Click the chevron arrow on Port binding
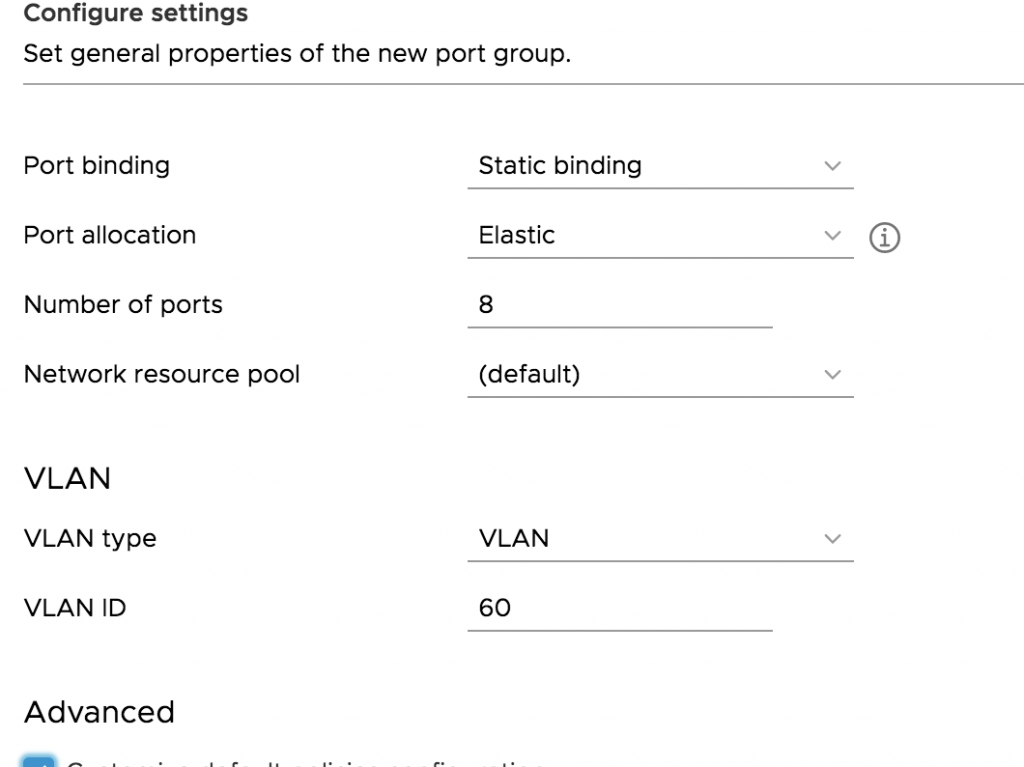 pos(832,166)
